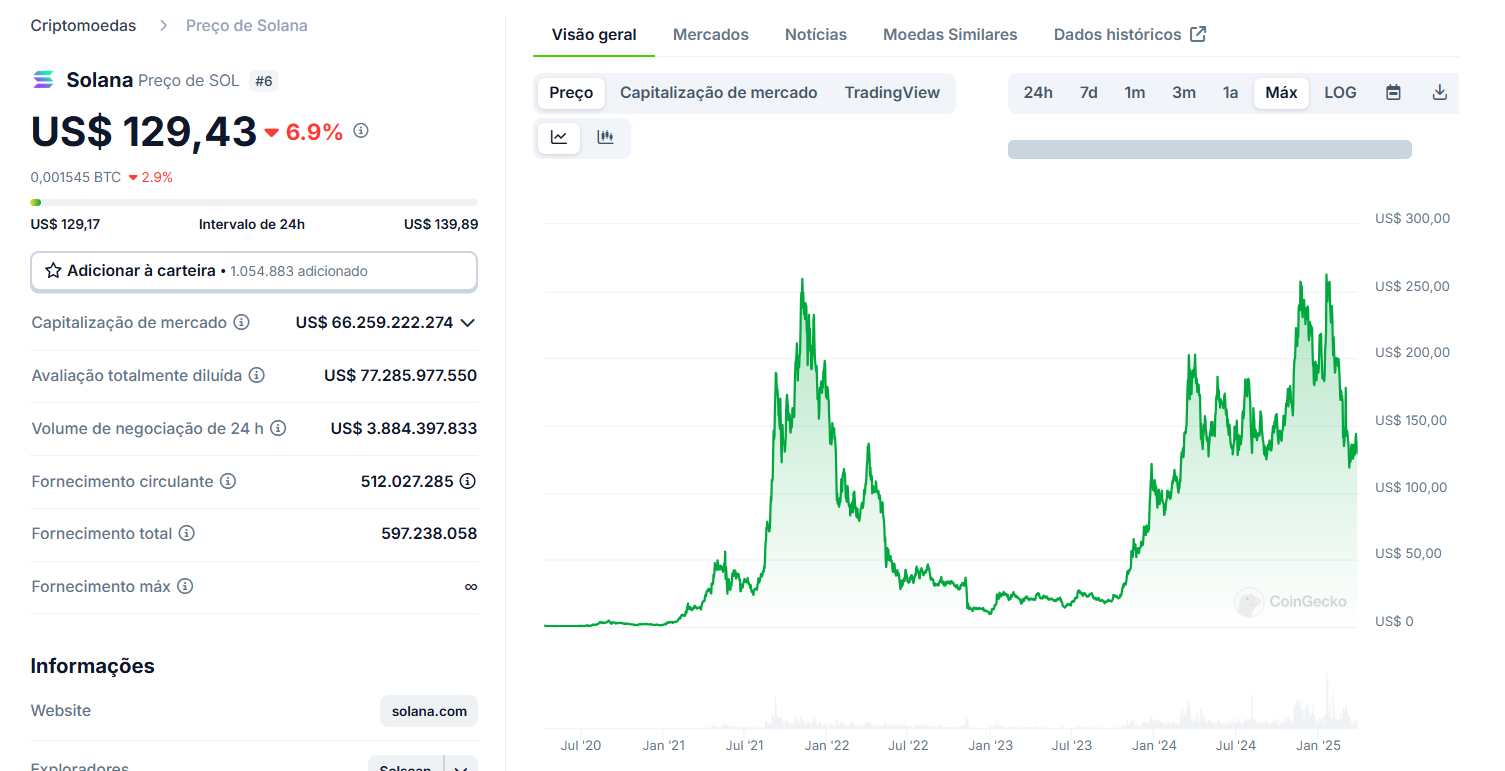Open Mercados tab
Viewport: 1505px width, 771px height.
pos(711,35)
